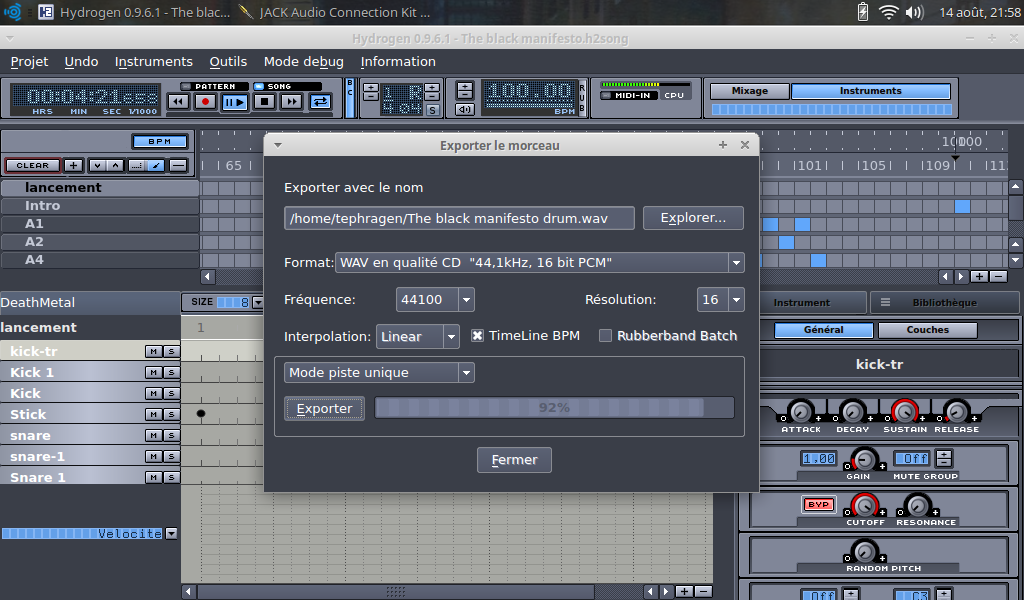Enable the Rubberband Batch checkbox
Viewport: 1024px width, 600px height.
[605, 336]
